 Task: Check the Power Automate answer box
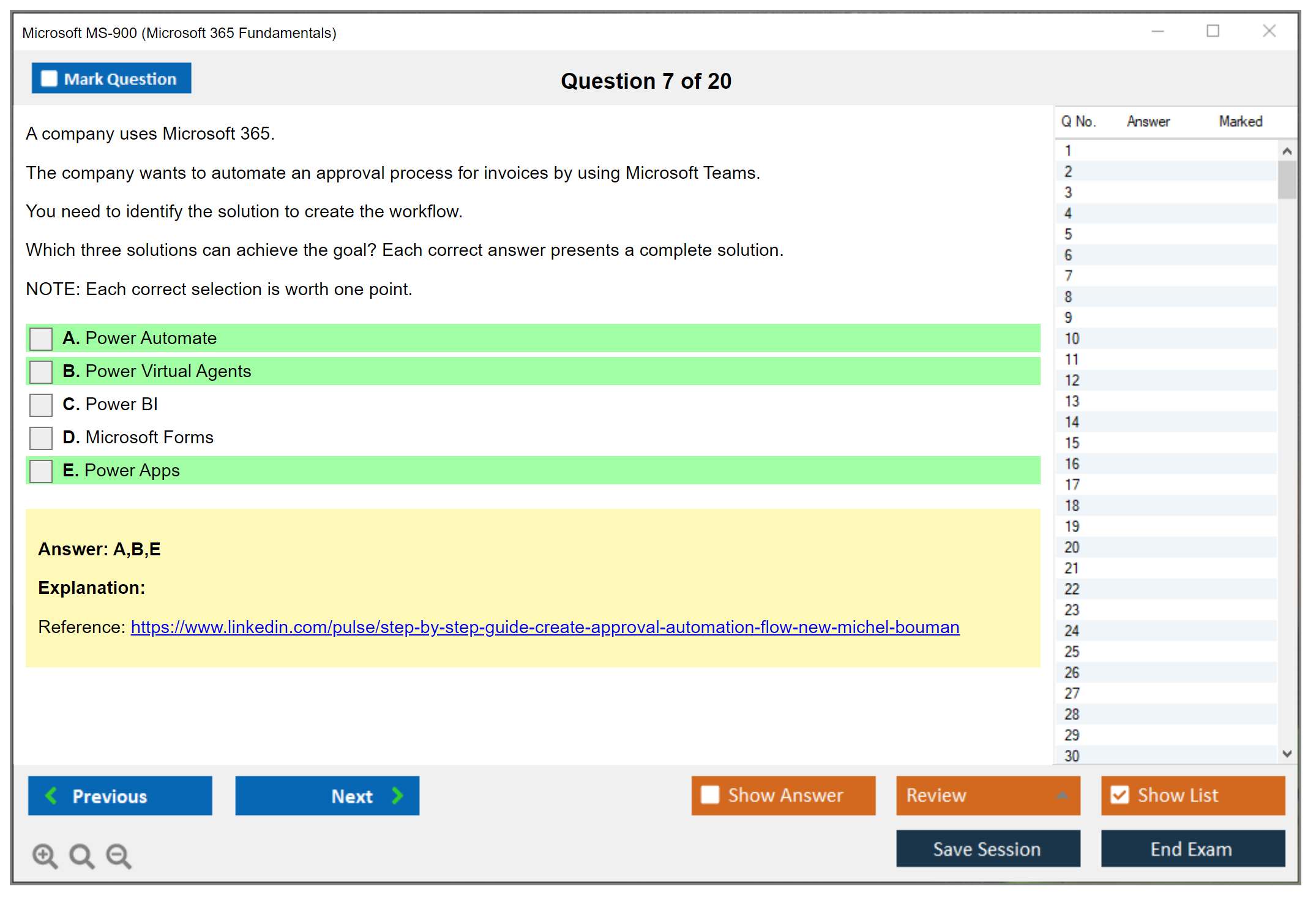(41, 339)
